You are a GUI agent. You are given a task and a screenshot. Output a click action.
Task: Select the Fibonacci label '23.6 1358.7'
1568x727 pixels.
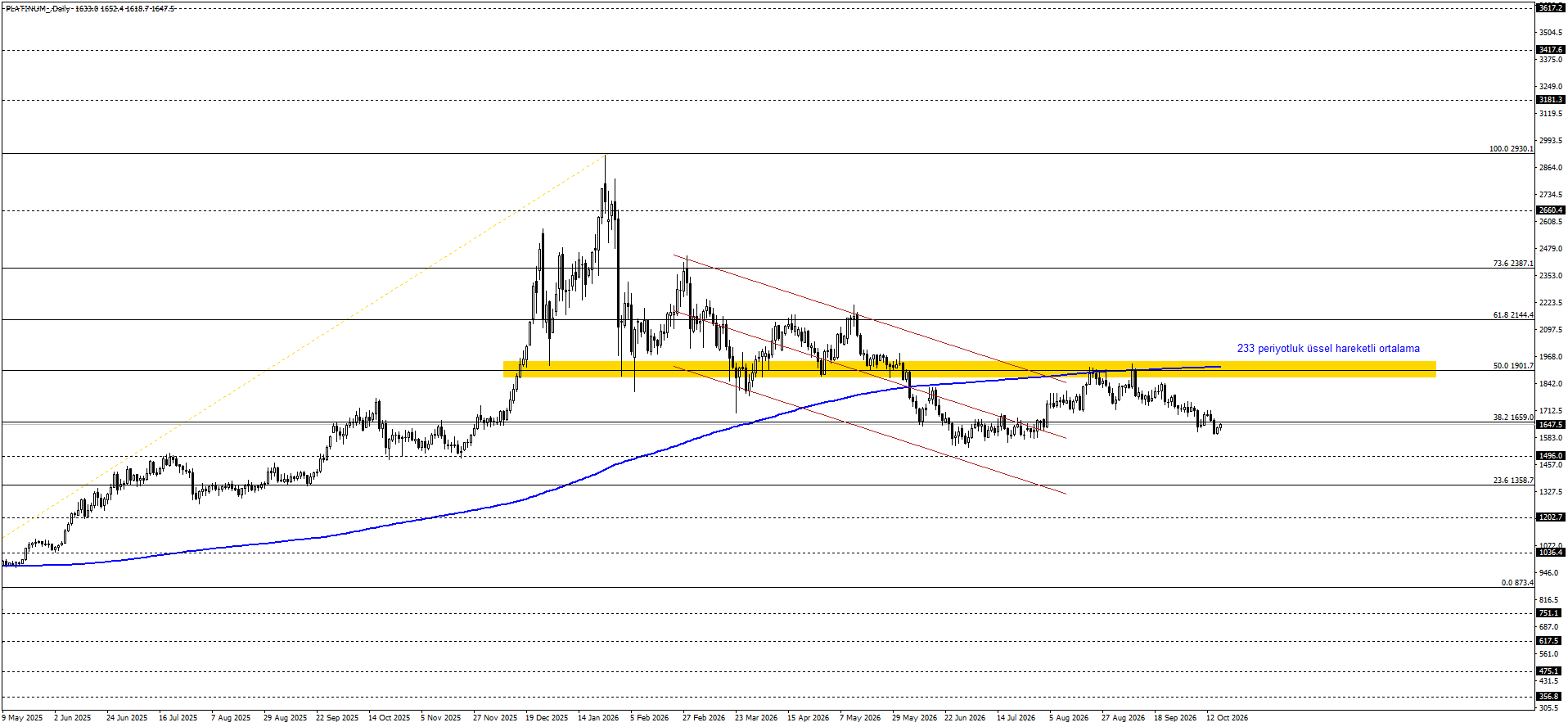pos(1513,481)
